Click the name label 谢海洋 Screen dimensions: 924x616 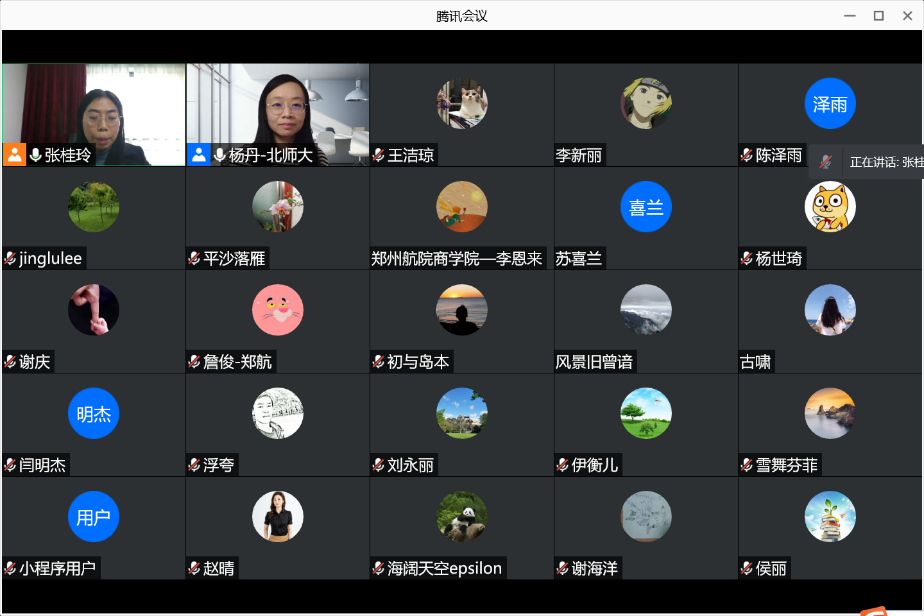(595, 568)
